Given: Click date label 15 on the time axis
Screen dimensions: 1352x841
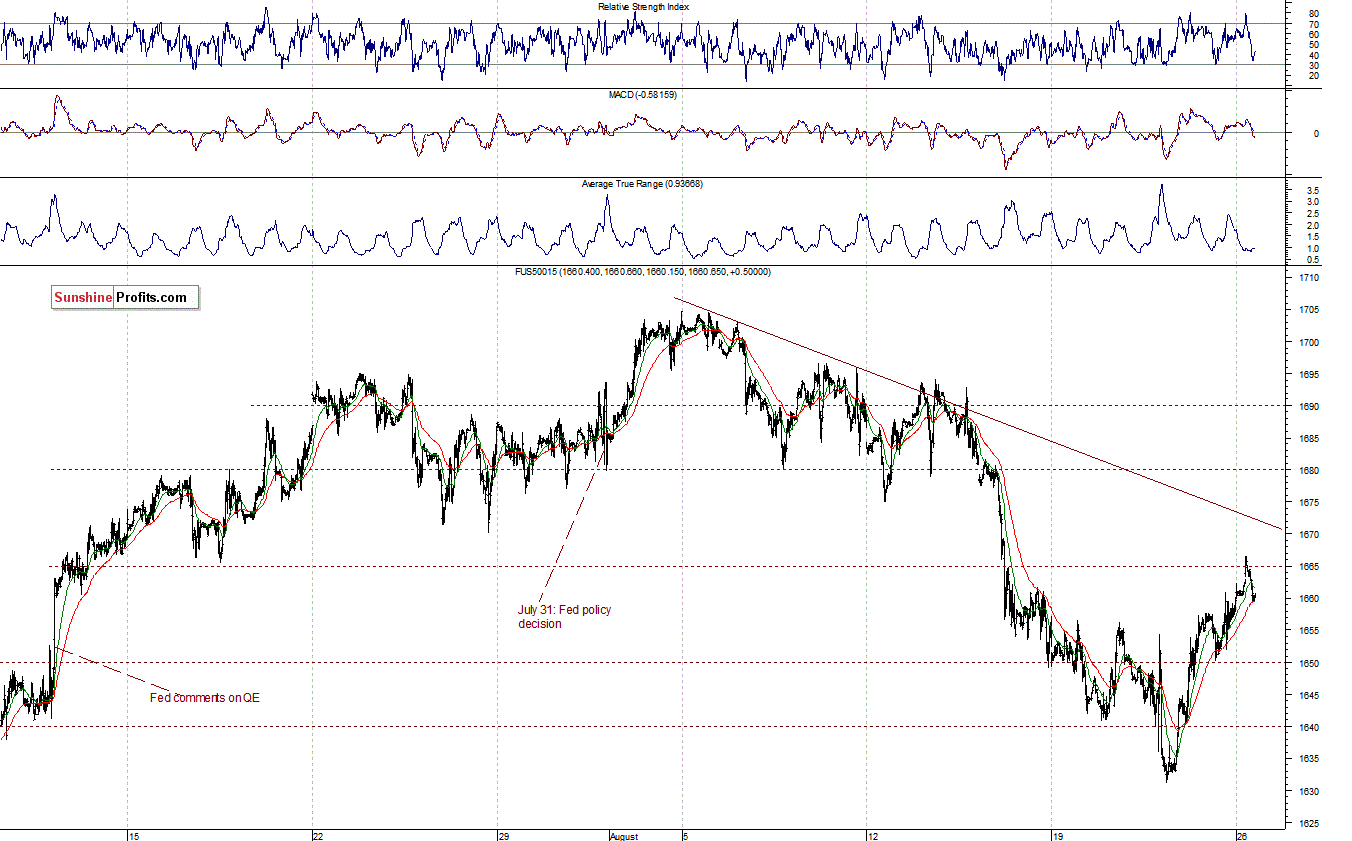Looking at the screenshot, I should tap(133, 835).
